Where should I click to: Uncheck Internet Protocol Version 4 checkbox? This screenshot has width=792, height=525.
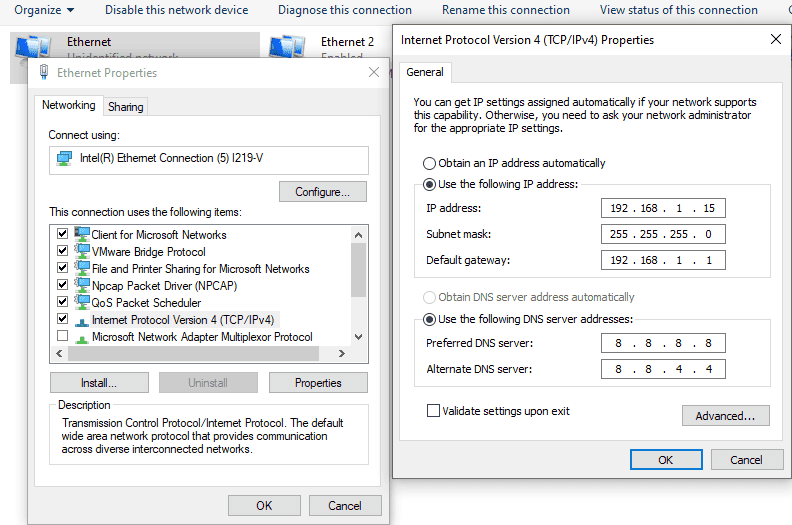click(x=63, y=320)
